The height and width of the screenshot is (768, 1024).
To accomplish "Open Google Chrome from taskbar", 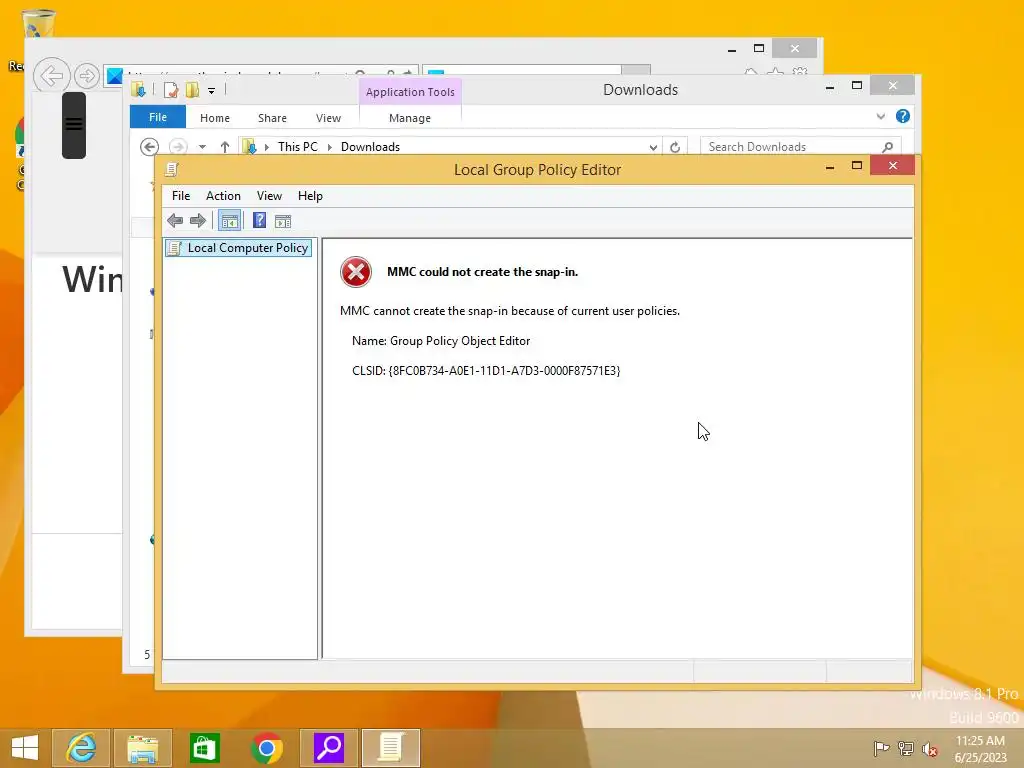I will tap(266, 748).
